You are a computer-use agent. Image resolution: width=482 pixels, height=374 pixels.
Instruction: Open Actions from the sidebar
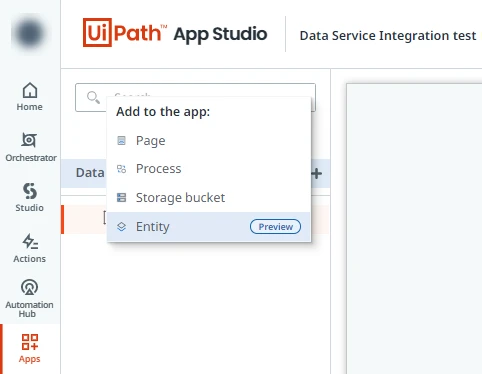click(x=30, y=248)
